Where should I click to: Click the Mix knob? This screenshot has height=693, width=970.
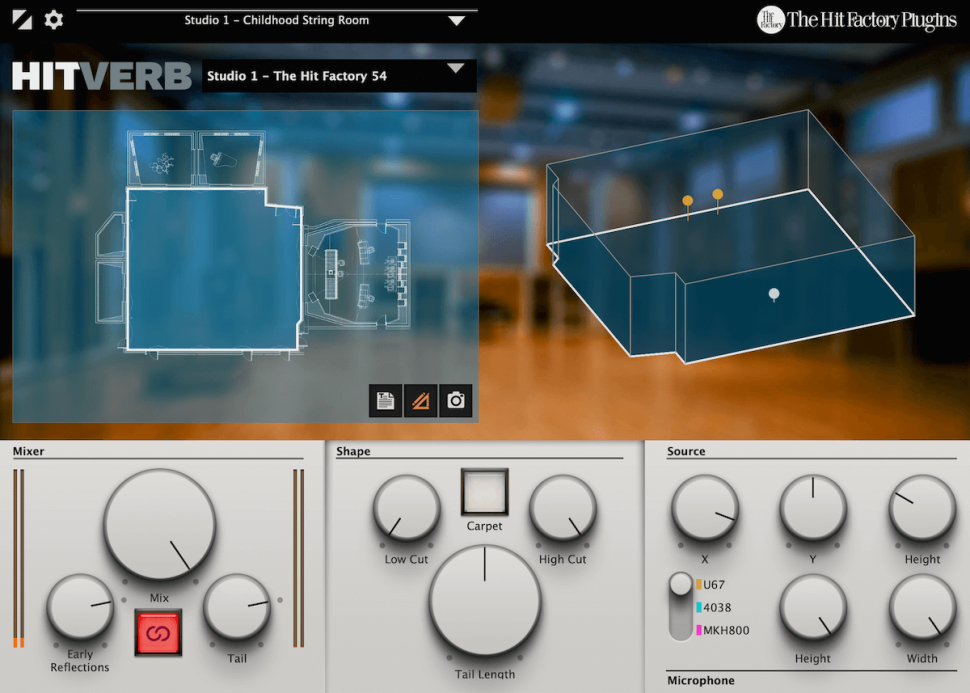[160, 525]
